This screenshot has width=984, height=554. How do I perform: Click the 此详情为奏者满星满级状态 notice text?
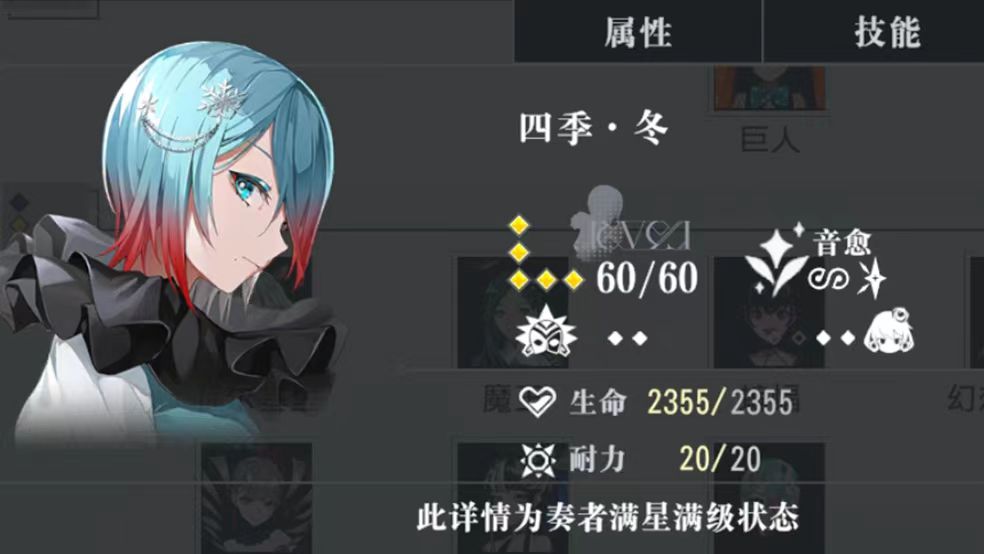click(x=607, y=518)
